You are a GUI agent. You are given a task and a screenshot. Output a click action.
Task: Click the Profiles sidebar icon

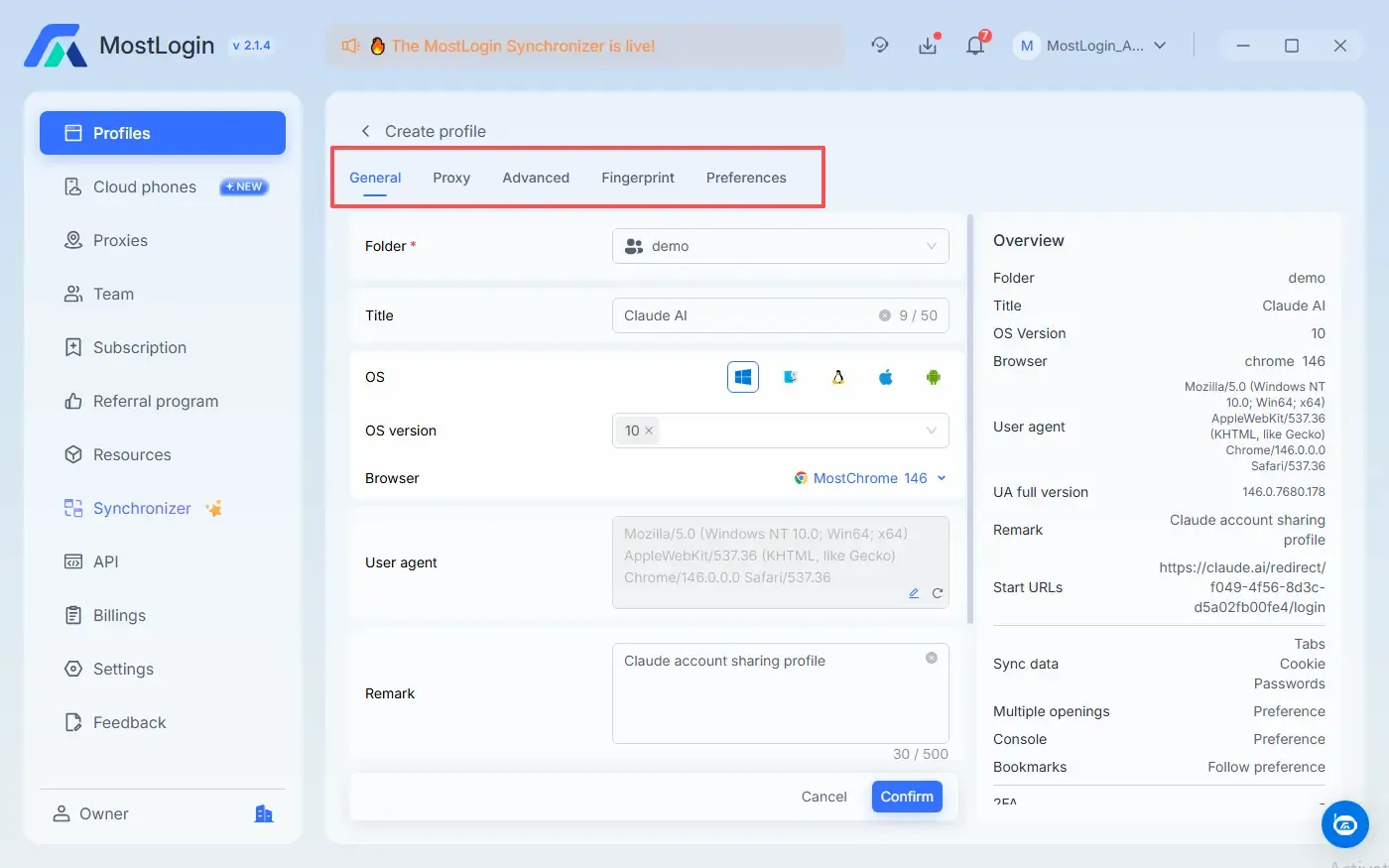[73, 133]
